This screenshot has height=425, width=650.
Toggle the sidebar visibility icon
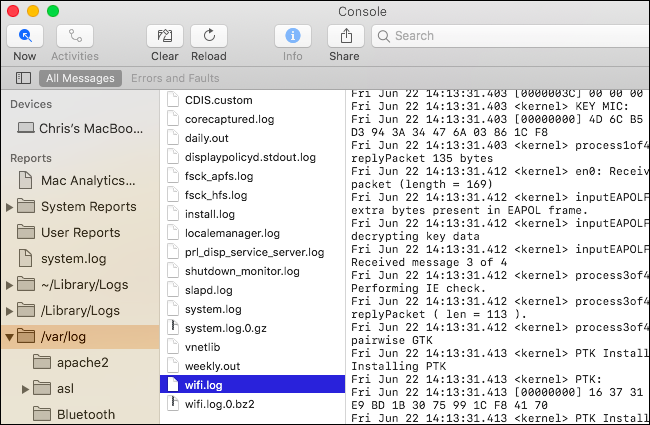pyautogui.click(x=24, y=78)
